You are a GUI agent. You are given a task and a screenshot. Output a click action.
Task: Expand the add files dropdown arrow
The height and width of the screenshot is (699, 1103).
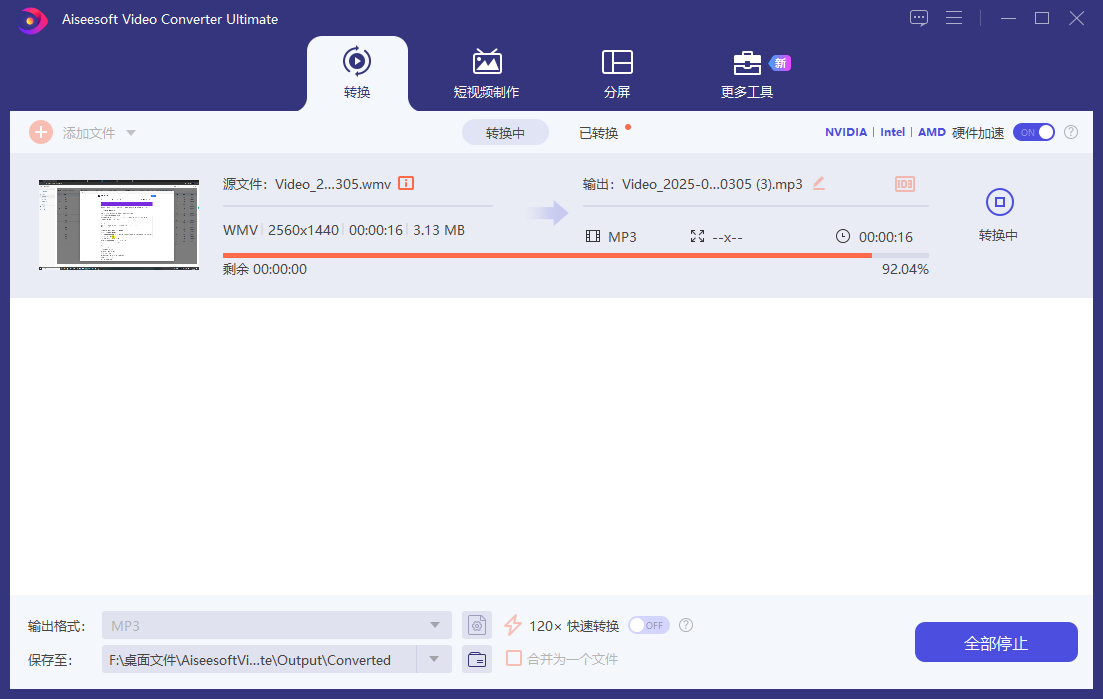[131, 133]
